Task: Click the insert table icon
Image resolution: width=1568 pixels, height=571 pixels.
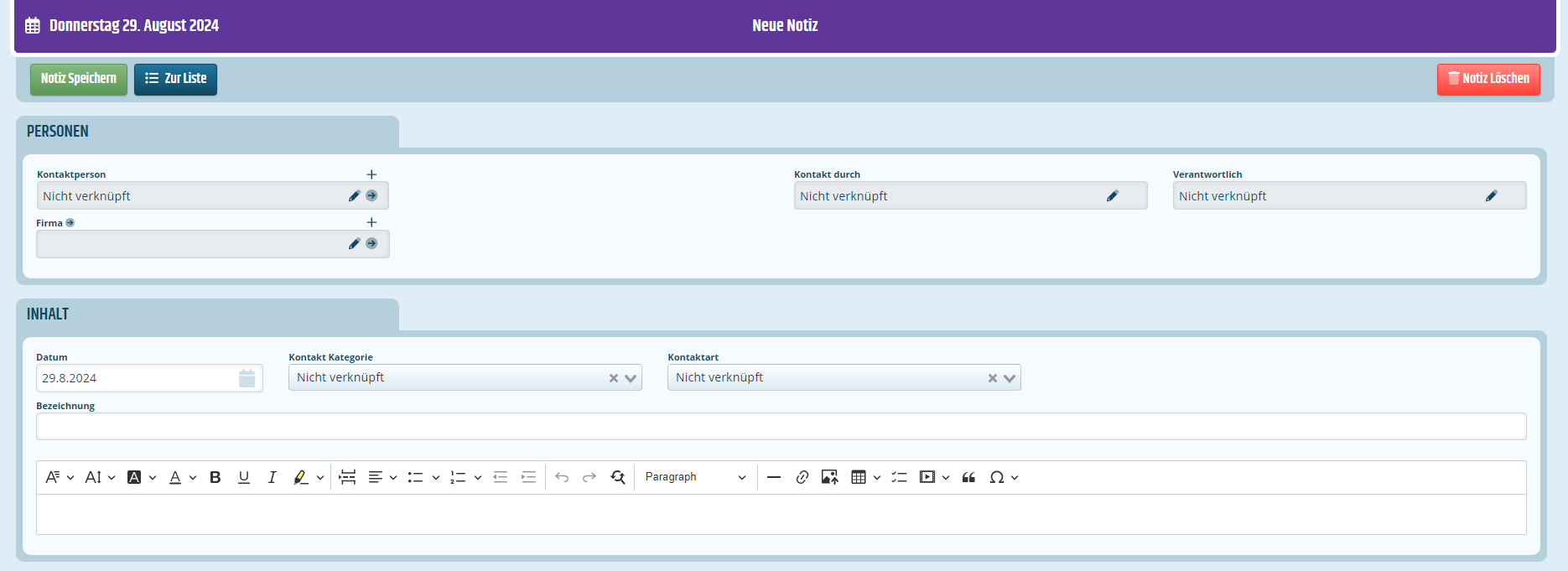Action: coord(859,477)
